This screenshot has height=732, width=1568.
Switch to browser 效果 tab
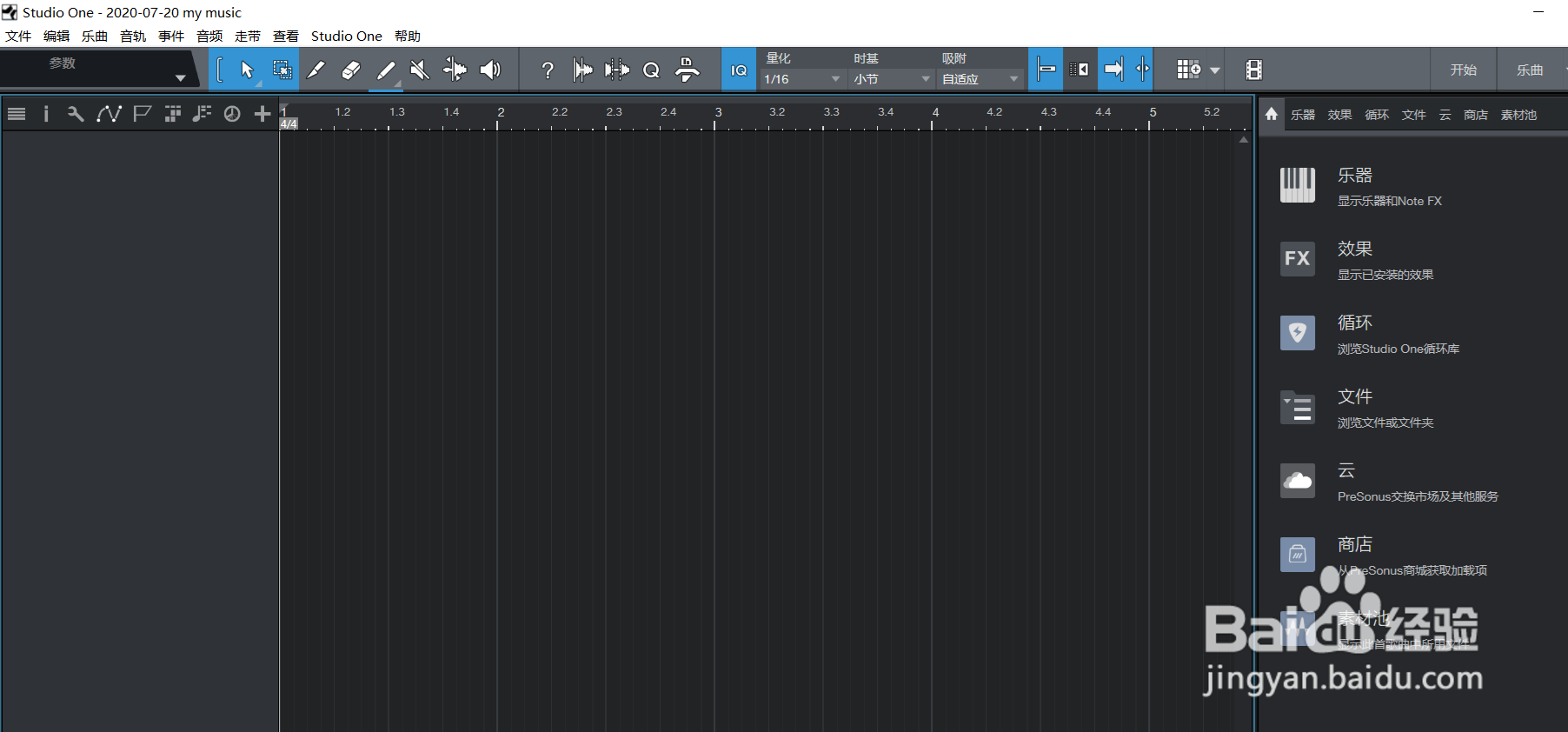[x=1339, y=115]
